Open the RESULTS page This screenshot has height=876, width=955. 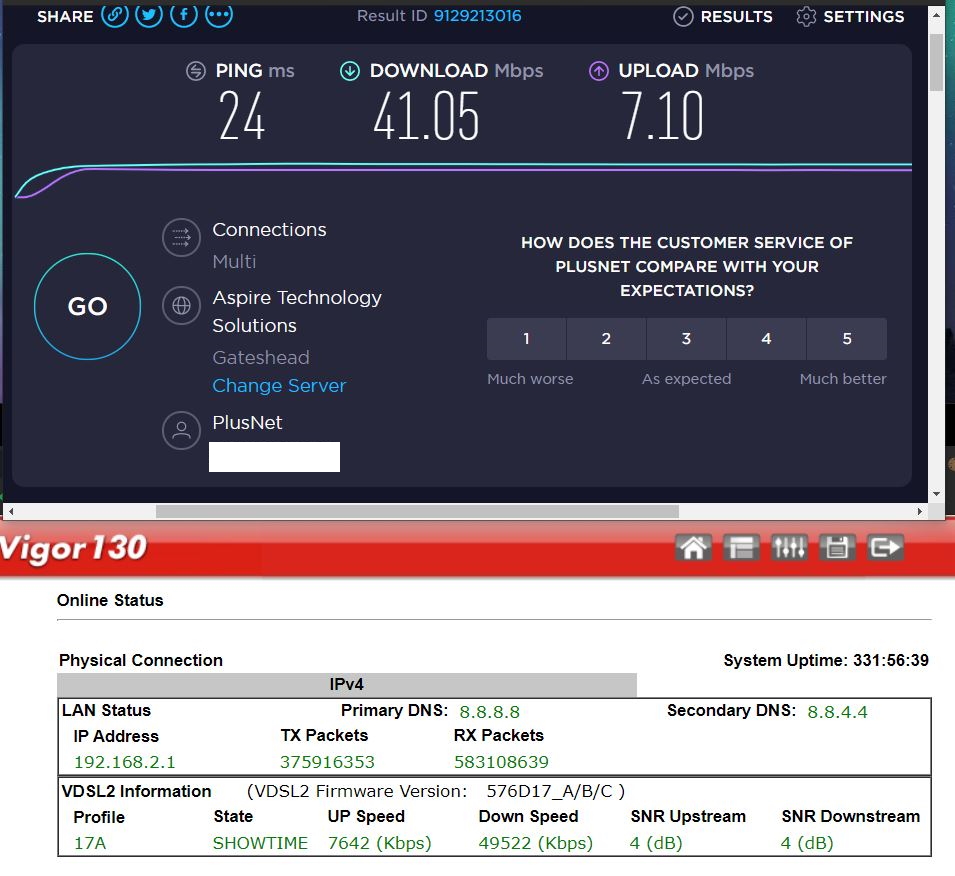click(x=723, y=16)
